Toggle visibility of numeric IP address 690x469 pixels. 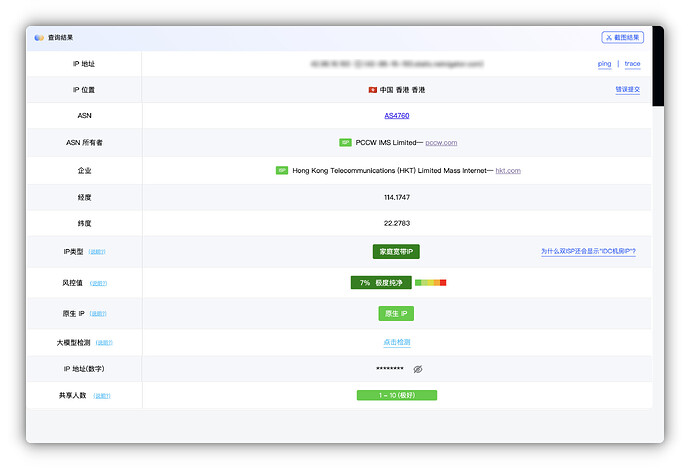(x=418, y=369)
